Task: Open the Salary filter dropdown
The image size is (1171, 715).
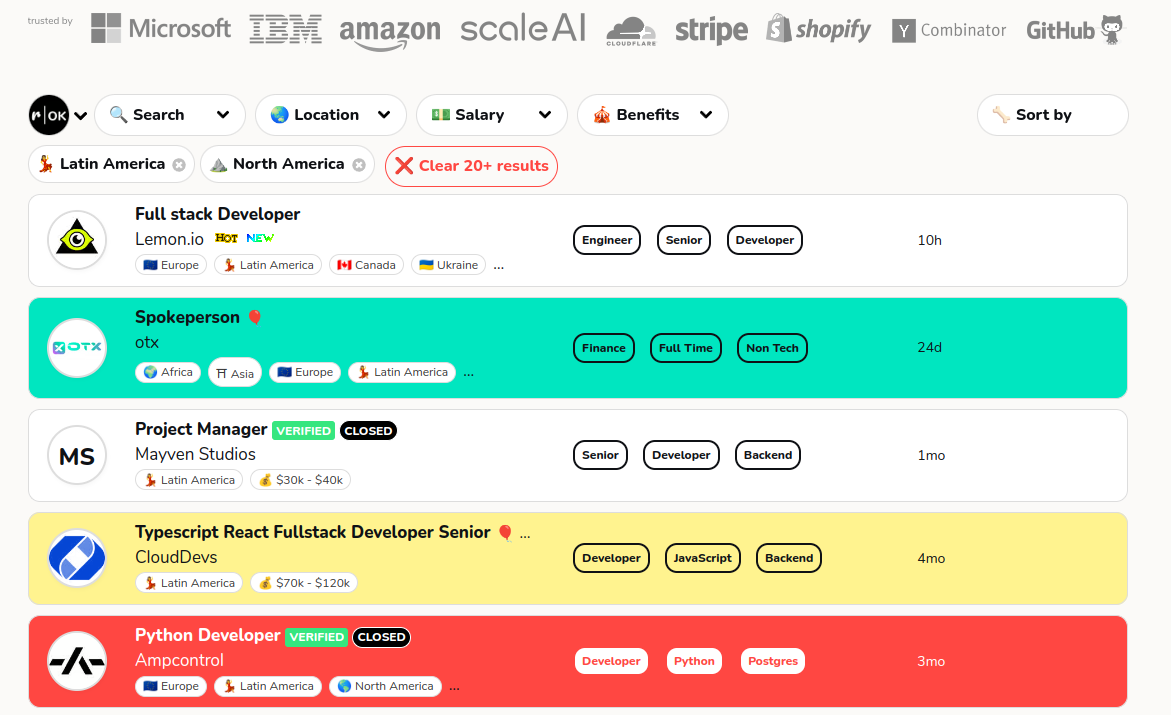Action: pyautogui.click(x=492, y=115)
